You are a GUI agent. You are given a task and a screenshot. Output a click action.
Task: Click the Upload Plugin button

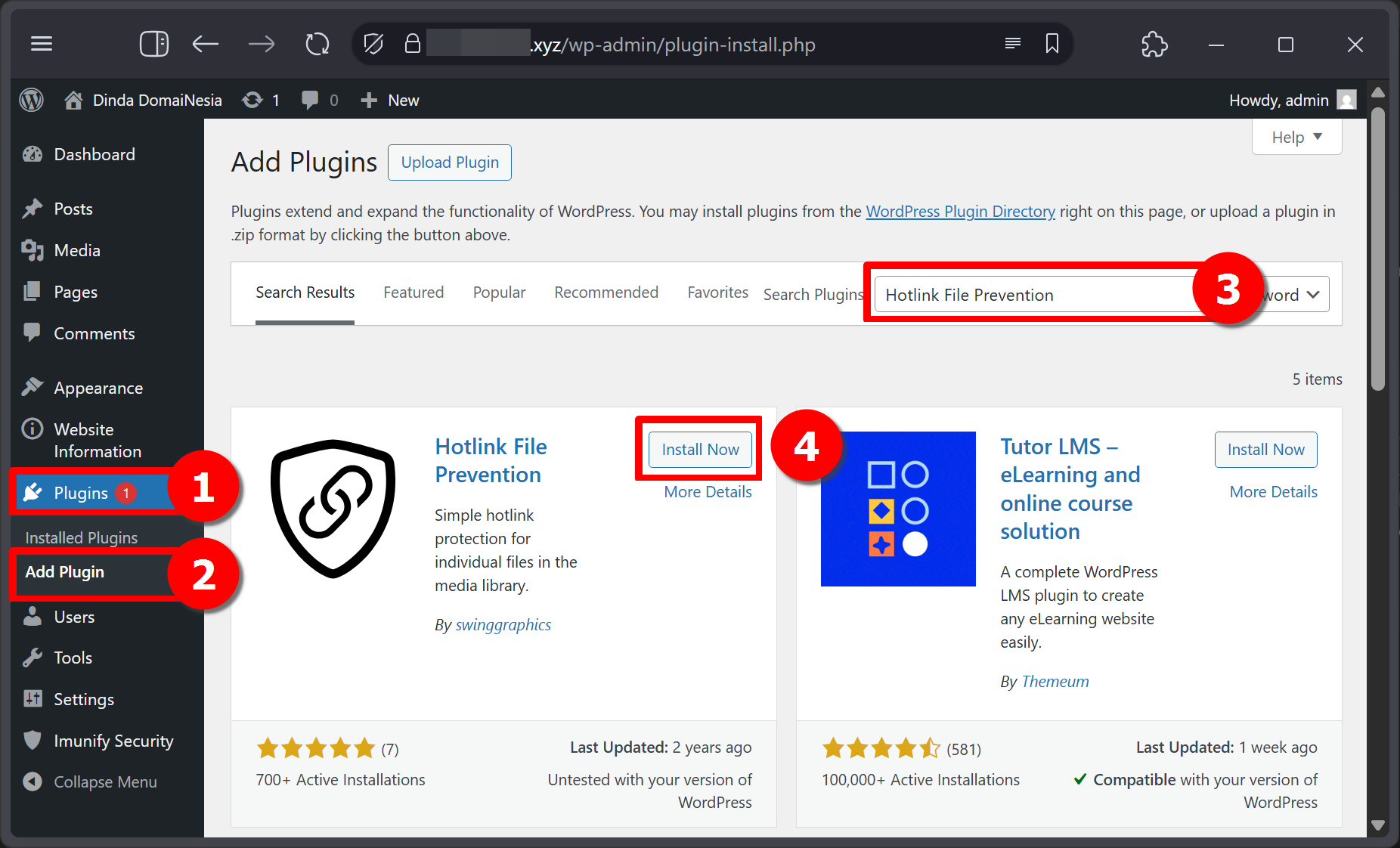click(450, 162)
